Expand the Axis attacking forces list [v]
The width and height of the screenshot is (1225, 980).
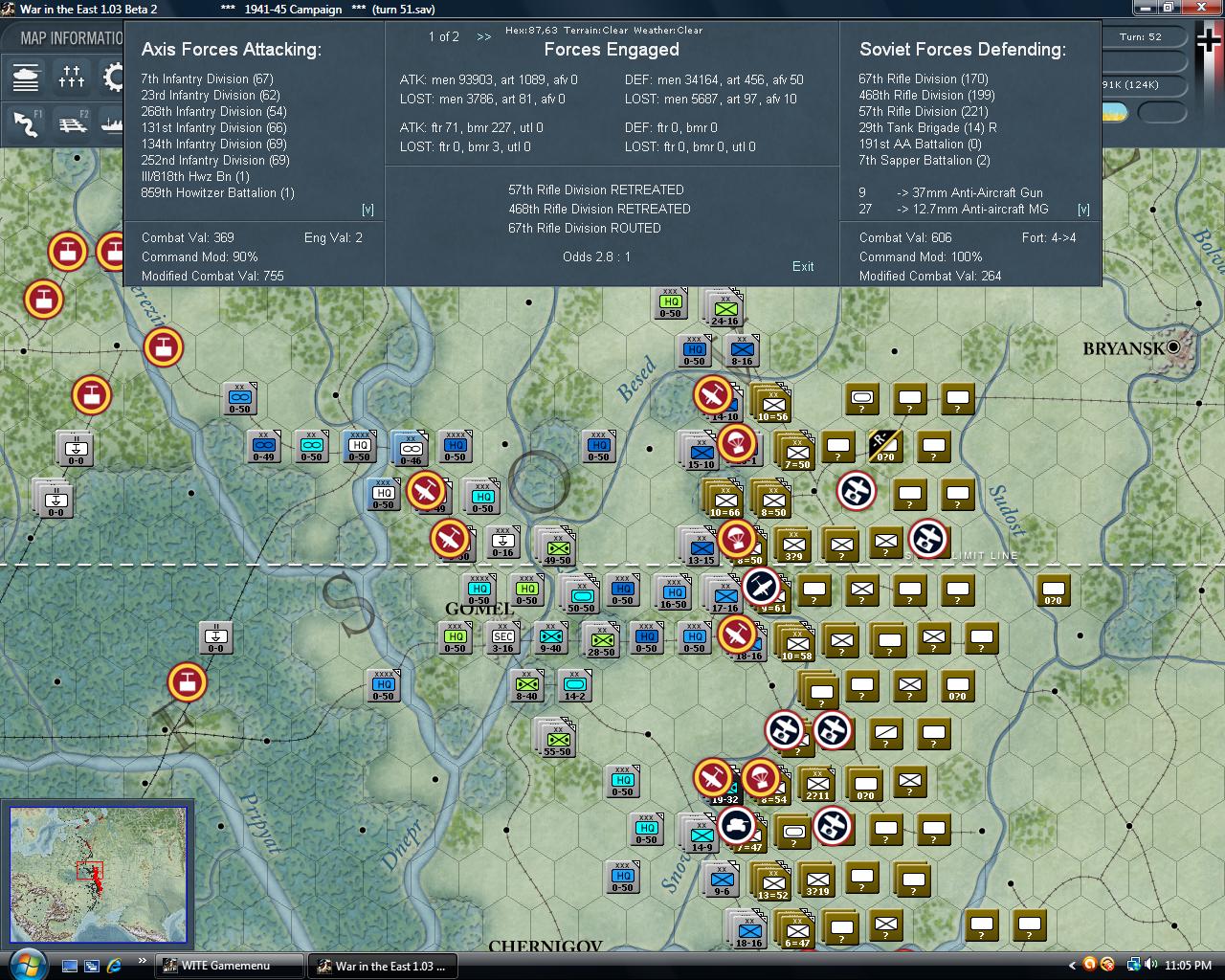pos(367,210)
